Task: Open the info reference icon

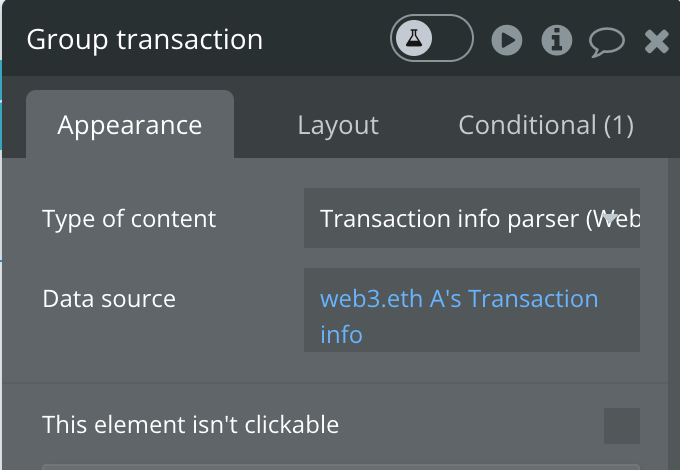Action: pyautogui.click(x=557, y=40)
